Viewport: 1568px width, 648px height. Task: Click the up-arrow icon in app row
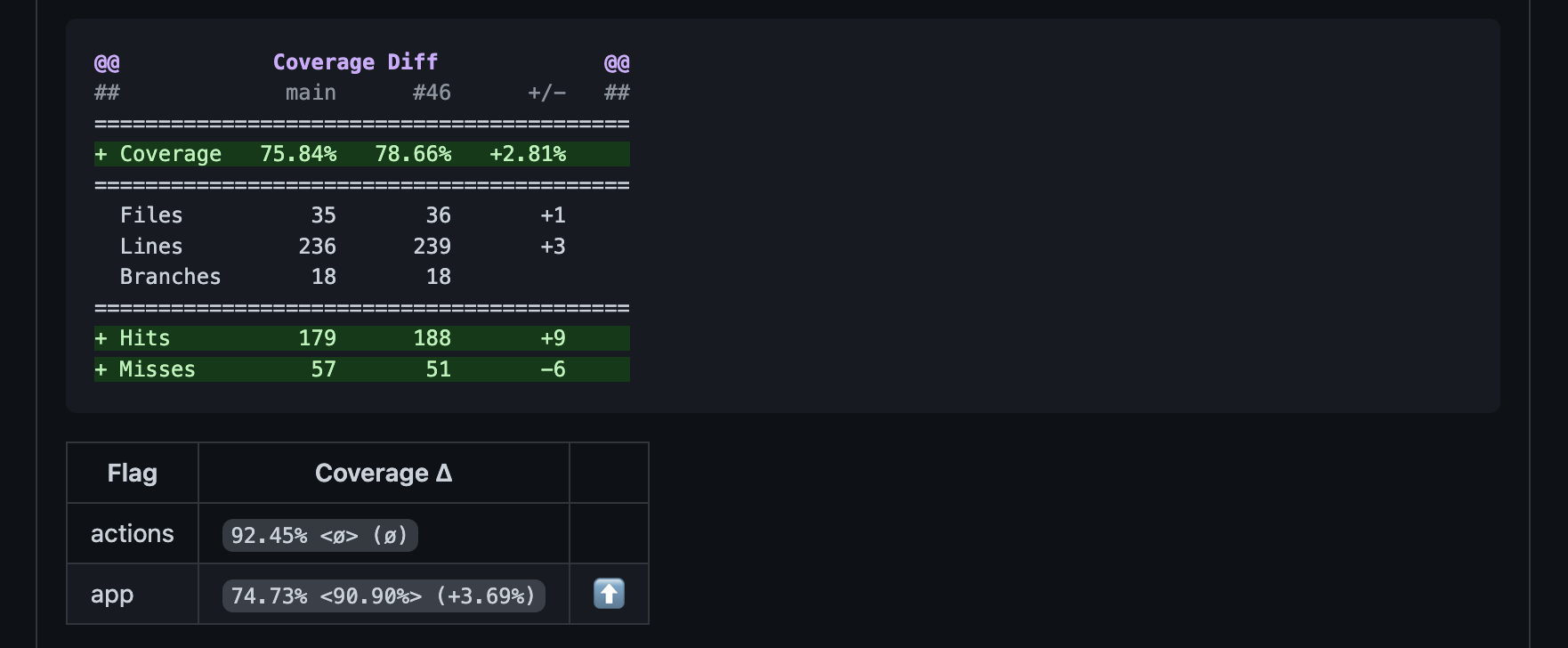coord(609,594)
